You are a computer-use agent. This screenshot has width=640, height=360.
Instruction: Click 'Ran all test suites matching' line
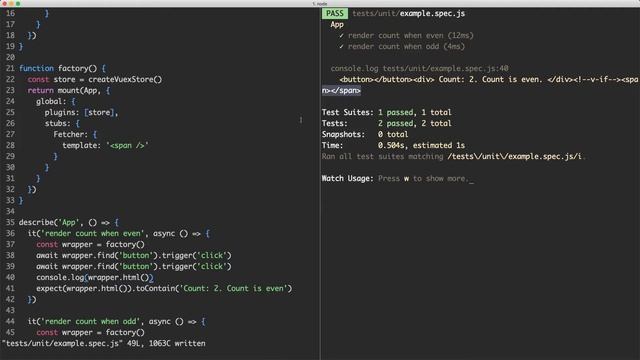pyautogui.click(x=454, y=156)
